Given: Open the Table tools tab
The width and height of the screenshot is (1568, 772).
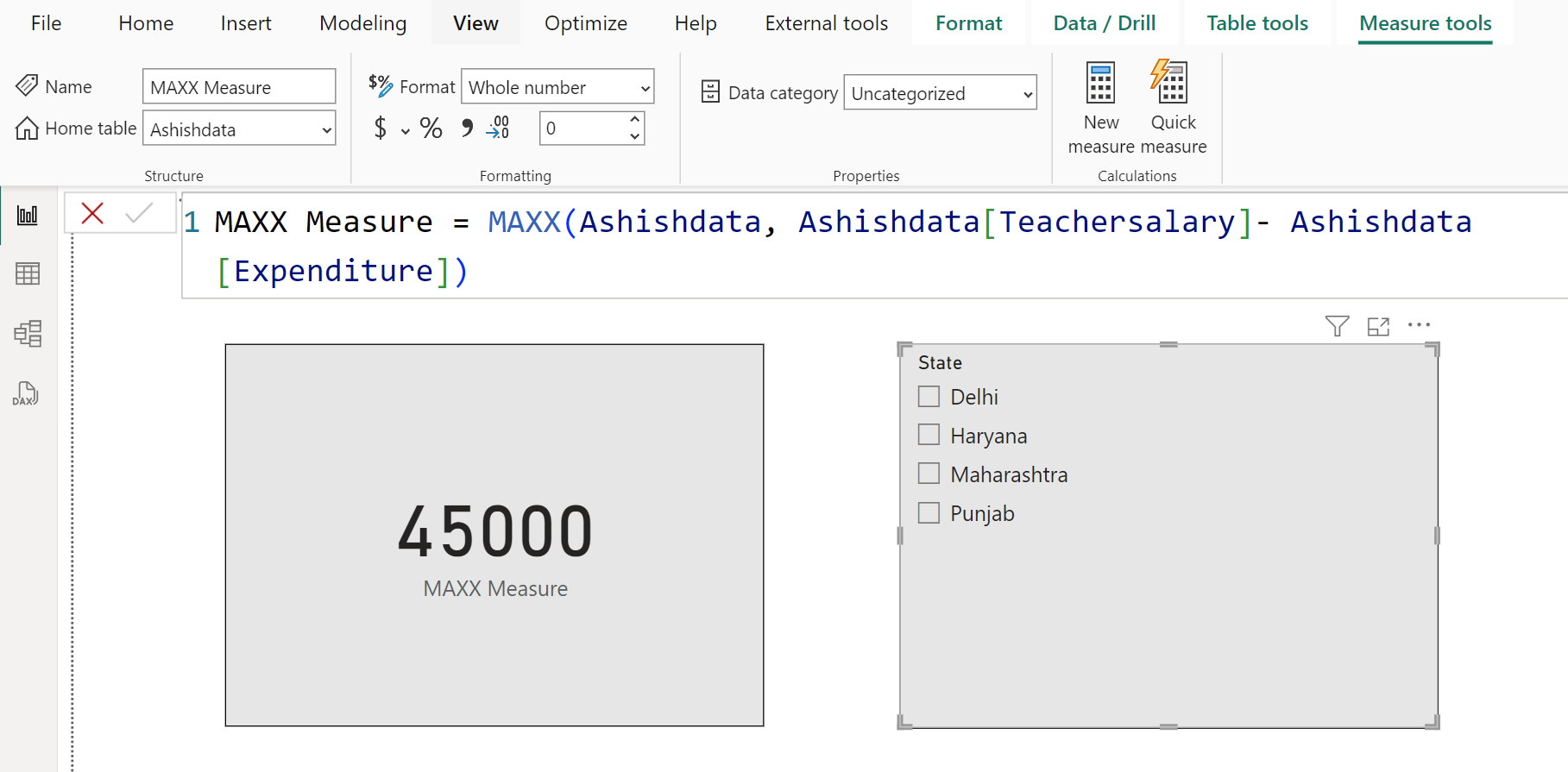Looking at the screenshot, I should [1256, 23].
